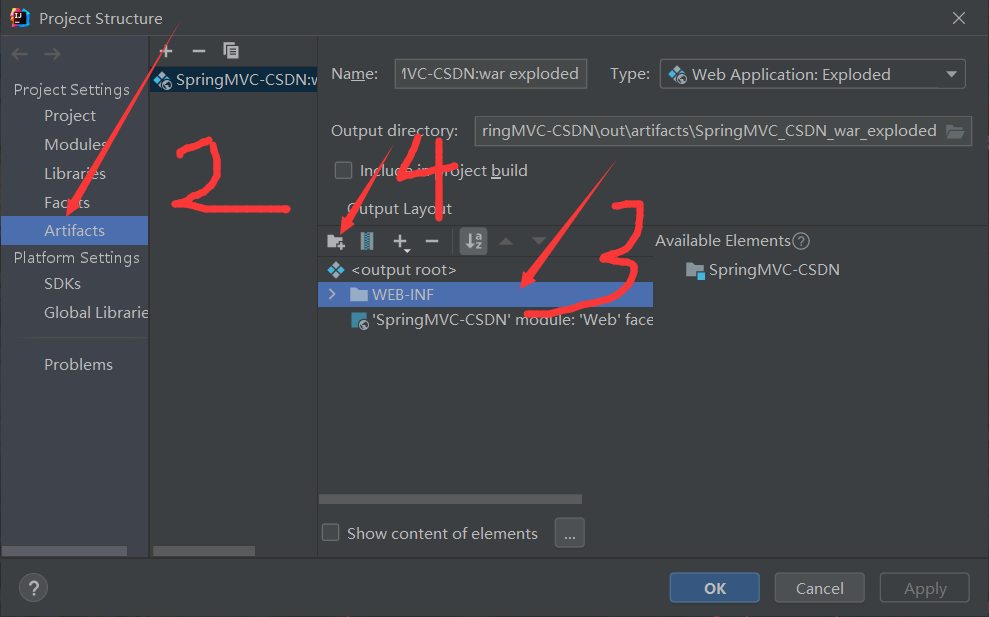Click the Cancel button
The image size is (989, 617).
tap(819, 588)
